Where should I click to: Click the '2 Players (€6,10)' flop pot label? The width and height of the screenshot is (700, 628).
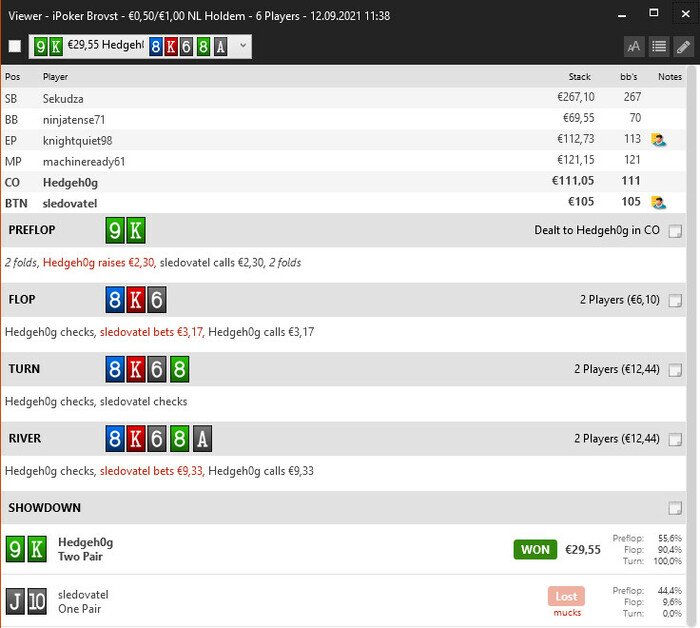[620, 299]
